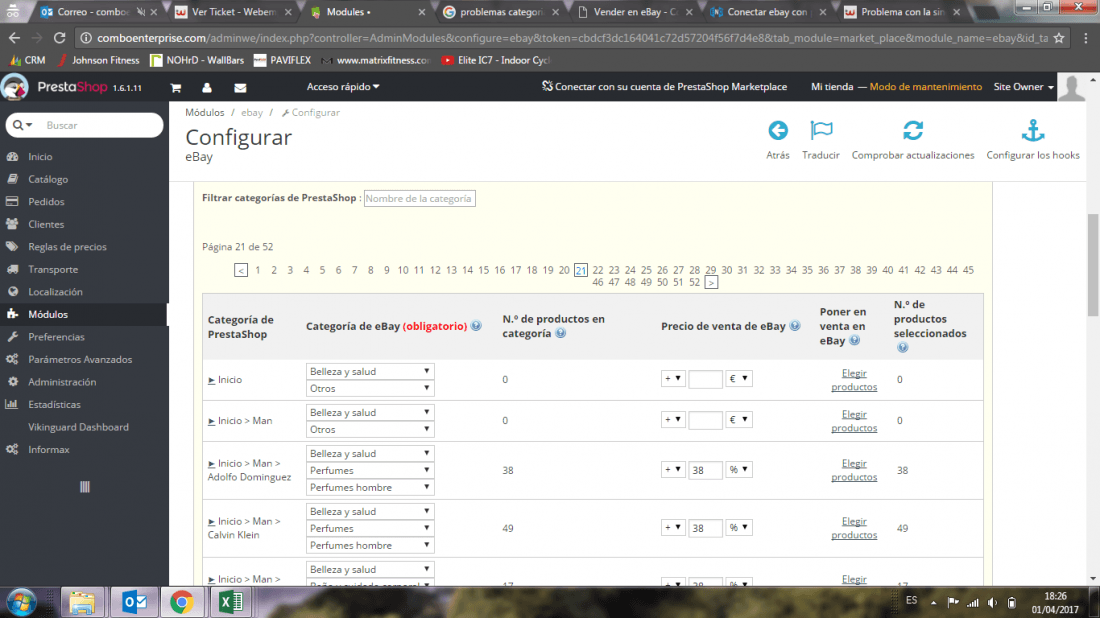This screenshot has width=1100, height=618.
Task: Click Módulos breadcrumb link
Action: coord(205,112)
